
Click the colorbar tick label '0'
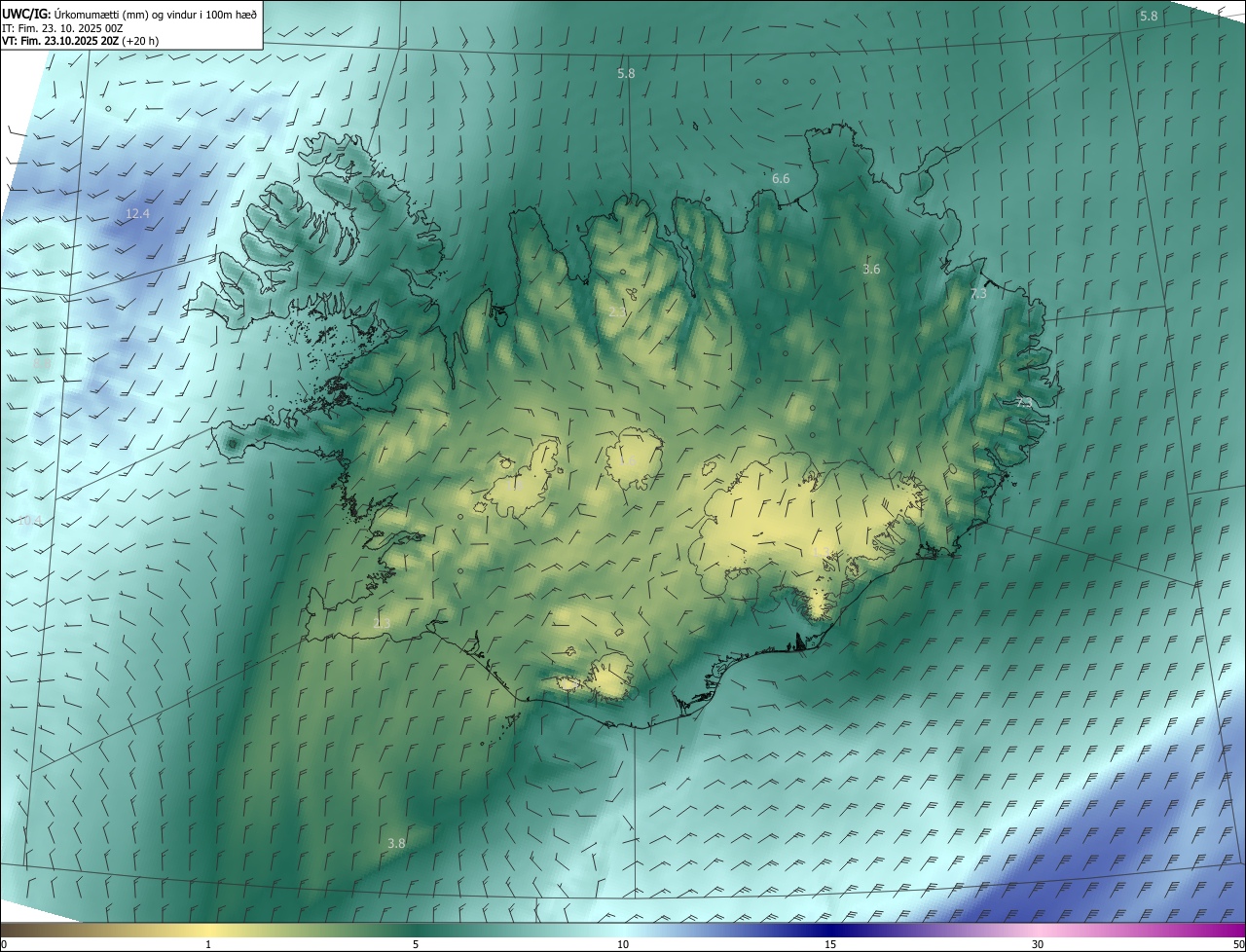coord(3,944)
